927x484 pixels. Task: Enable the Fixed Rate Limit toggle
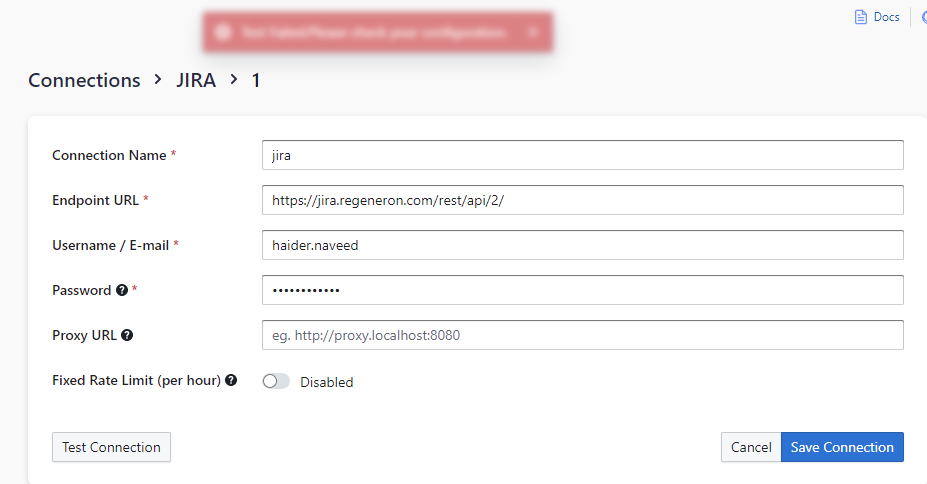pos(276,381)
